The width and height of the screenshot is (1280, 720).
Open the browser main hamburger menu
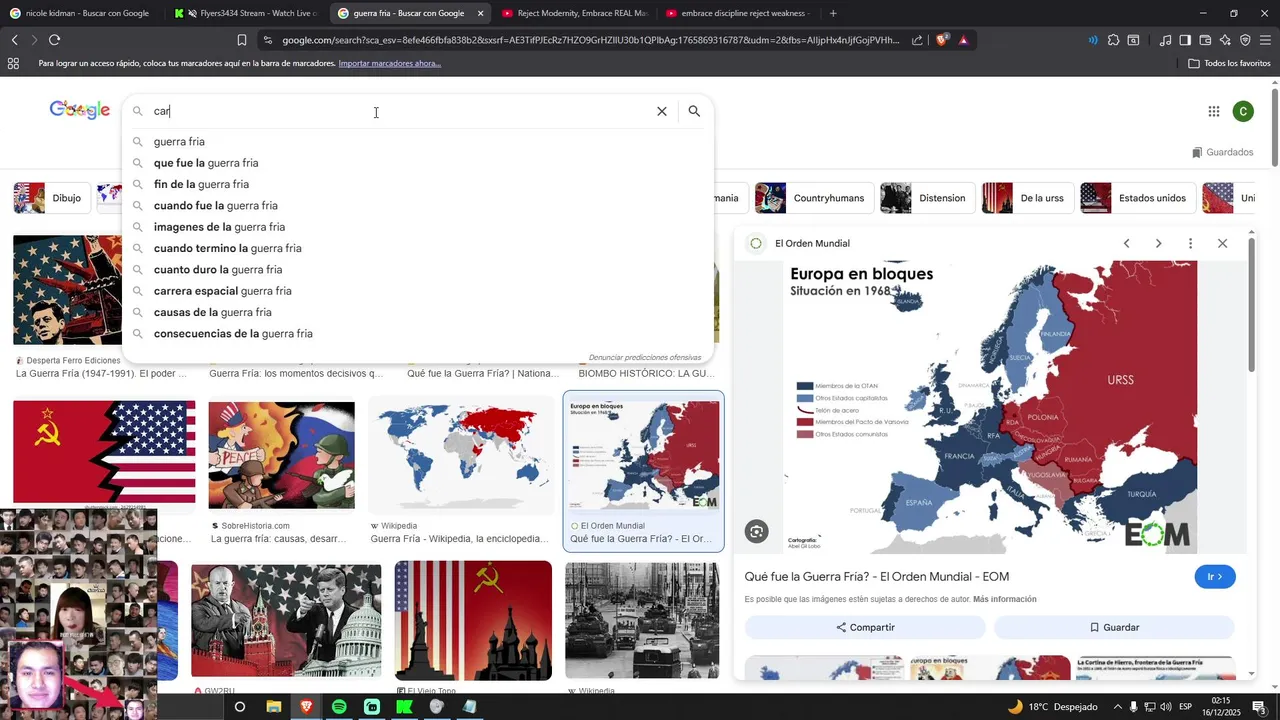[1265, 40]
